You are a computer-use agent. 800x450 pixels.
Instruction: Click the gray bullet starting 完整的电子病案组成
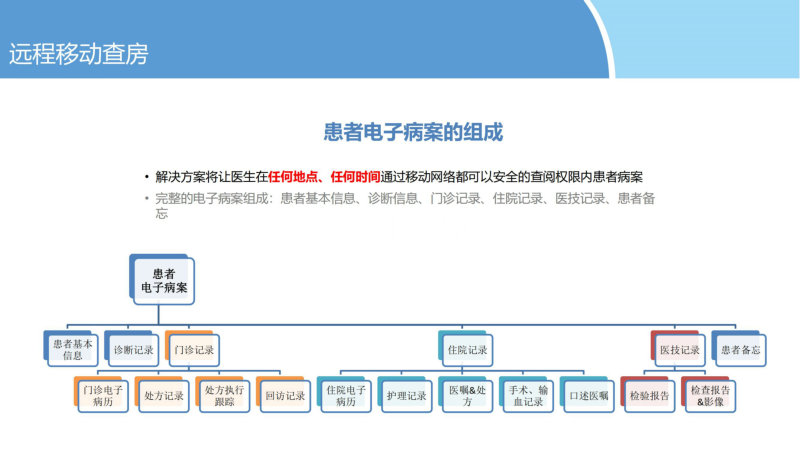405,206
